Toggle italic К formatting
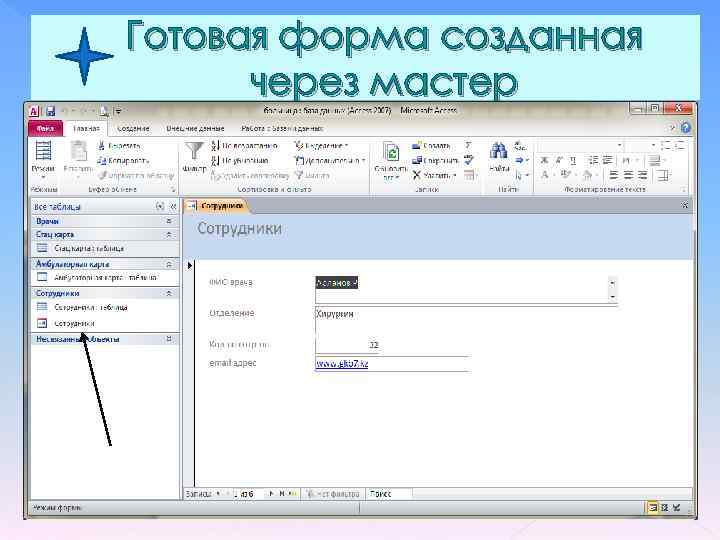The width and height of the screenshot is (720, 540). coord(559,160)
